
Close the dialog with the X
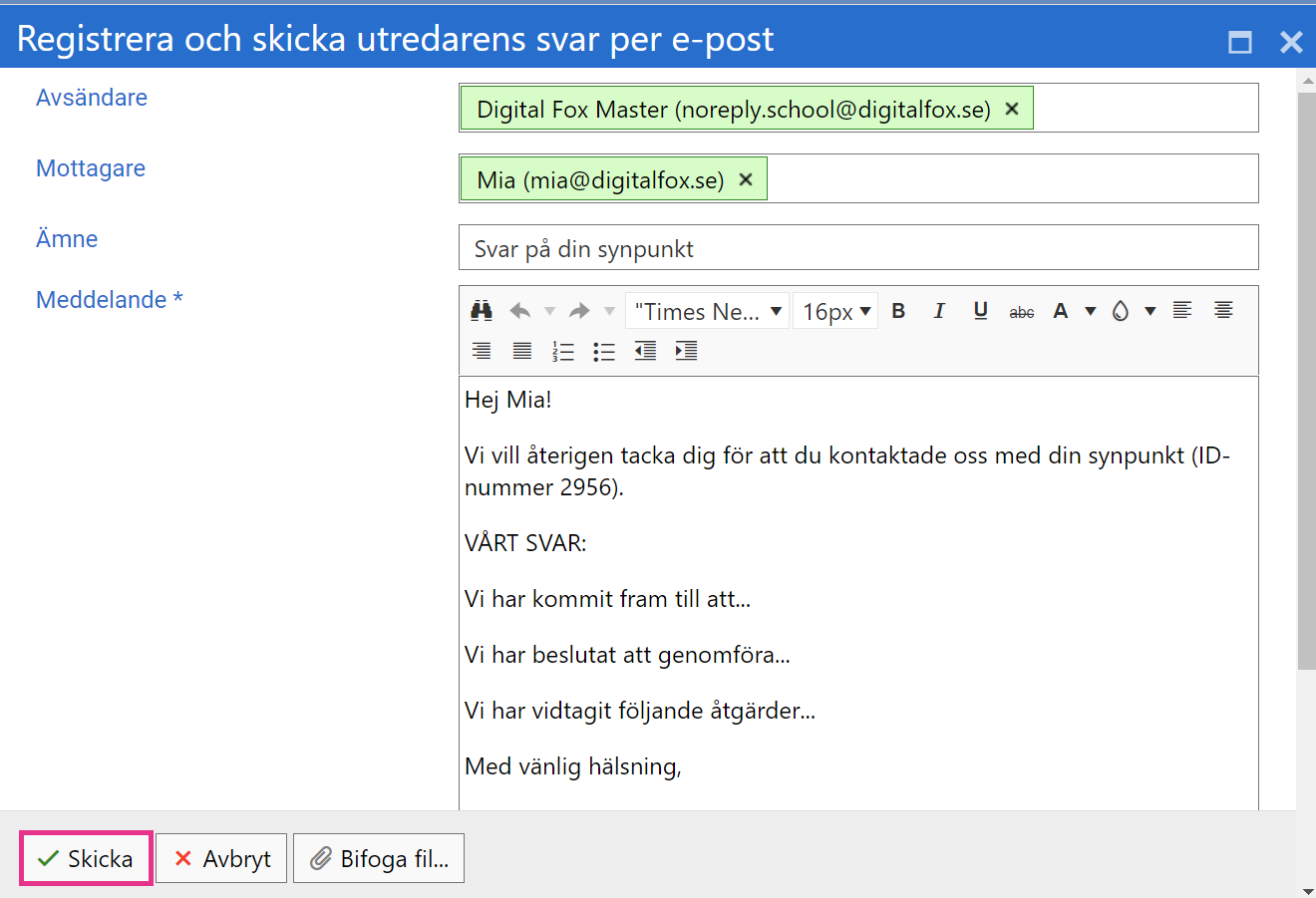(x=1291, y=42)
